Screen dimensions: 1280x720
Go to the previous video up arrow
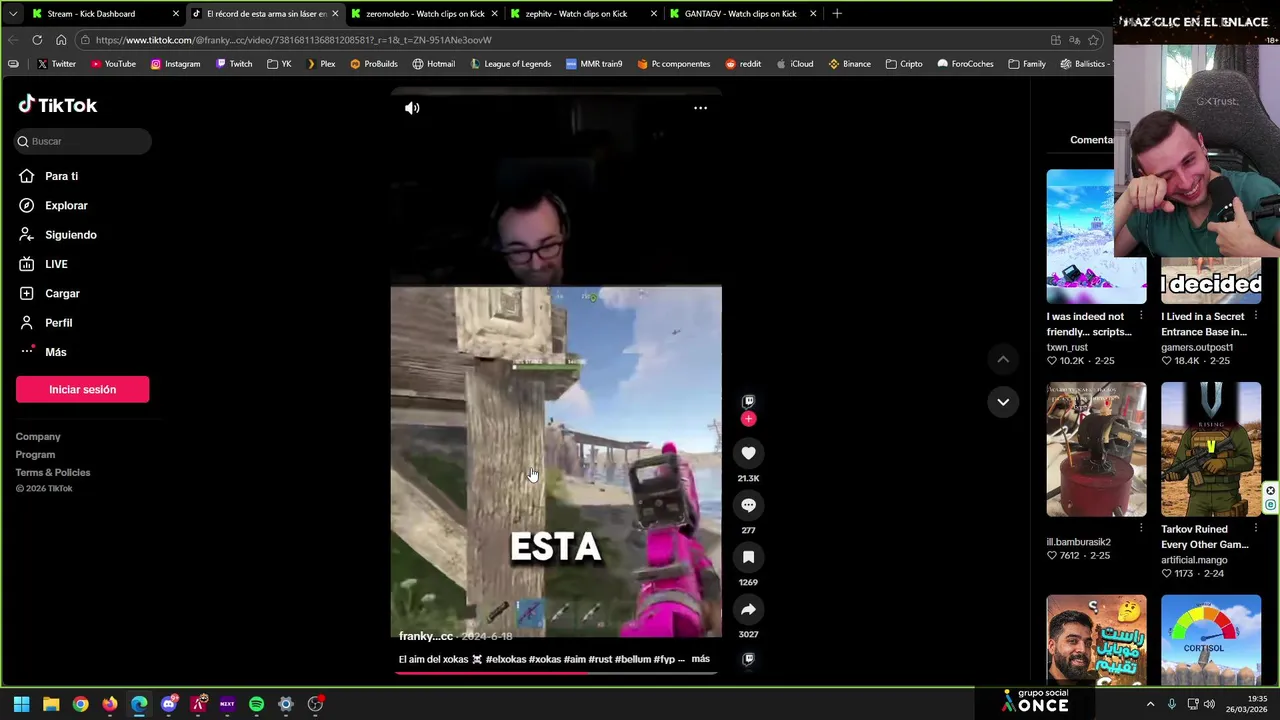tap(1002, 359)
